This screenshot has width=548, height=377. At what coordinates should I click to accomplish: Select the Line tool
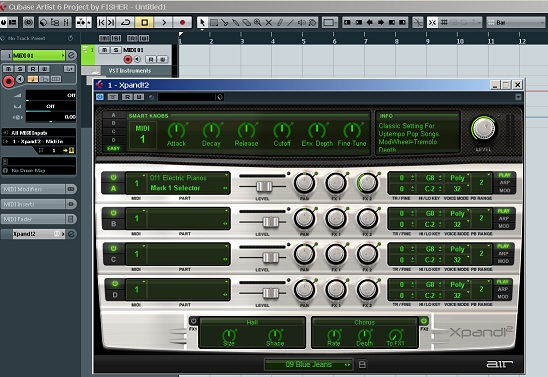290,23
